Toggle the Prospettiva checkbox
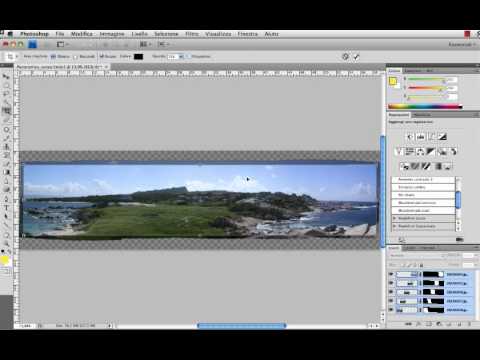This screenshot has height=360, width=480. (x=188, y=56)
